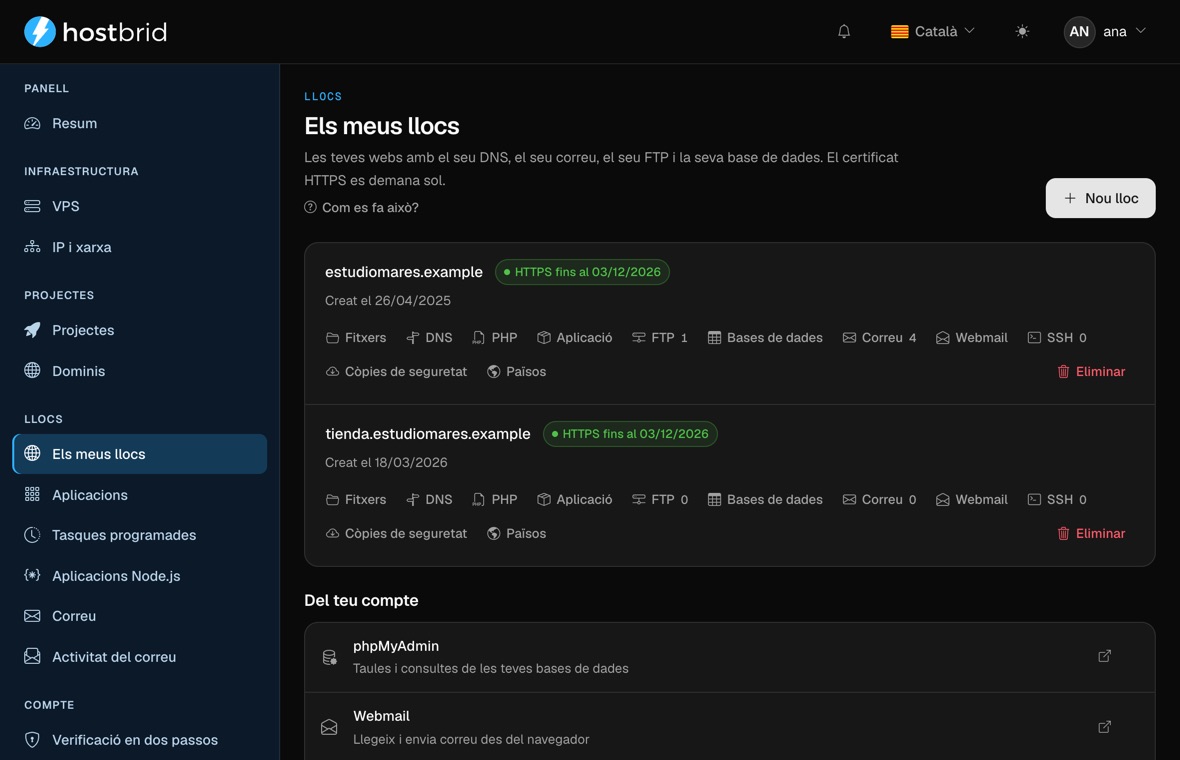Viewport: 1180px width, 760px height.
Task: Click the AN avatar circle
Action: [x=1078, y=32]
